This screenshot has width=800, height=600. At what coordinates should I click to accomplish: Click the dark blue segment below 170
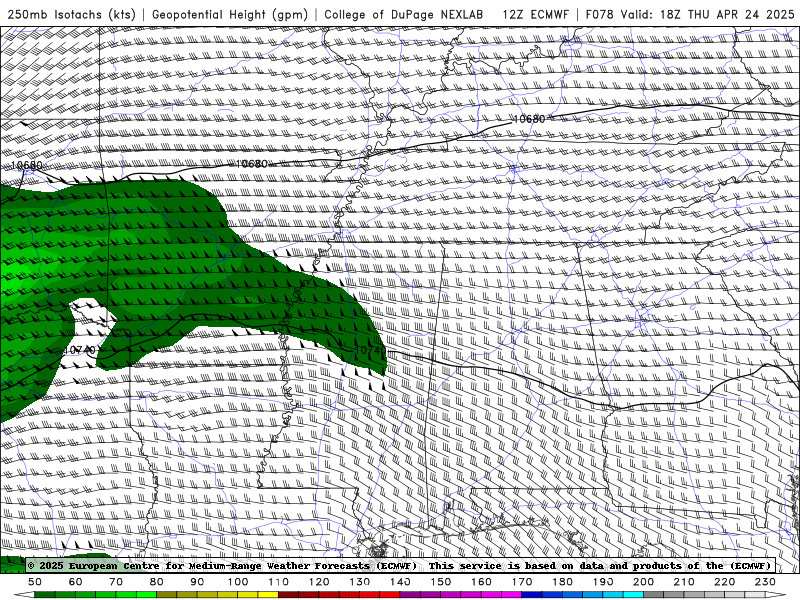[x=532, y=595]
